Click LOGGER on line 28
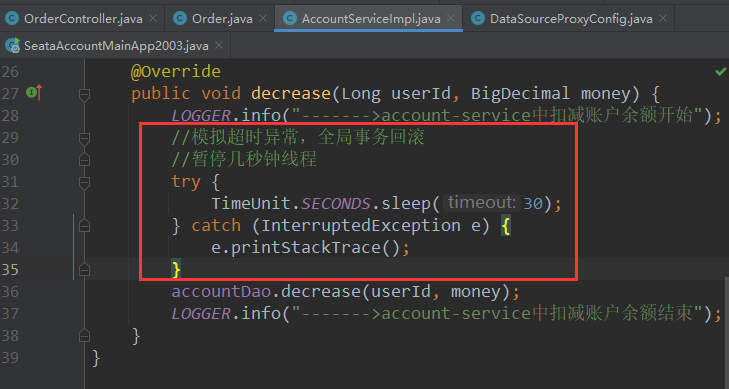 pos(201,115)
